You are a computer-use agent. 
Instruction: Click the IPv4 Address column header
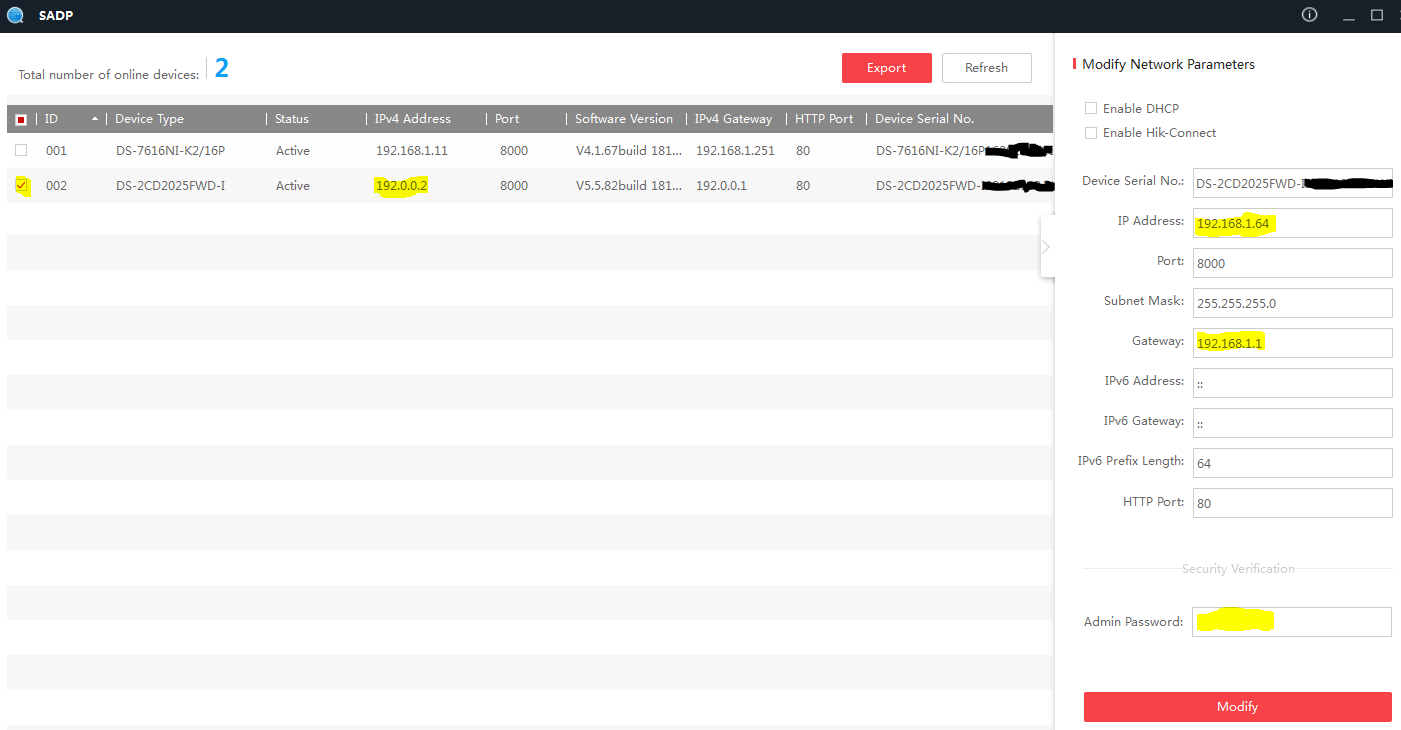click(413, 119)
